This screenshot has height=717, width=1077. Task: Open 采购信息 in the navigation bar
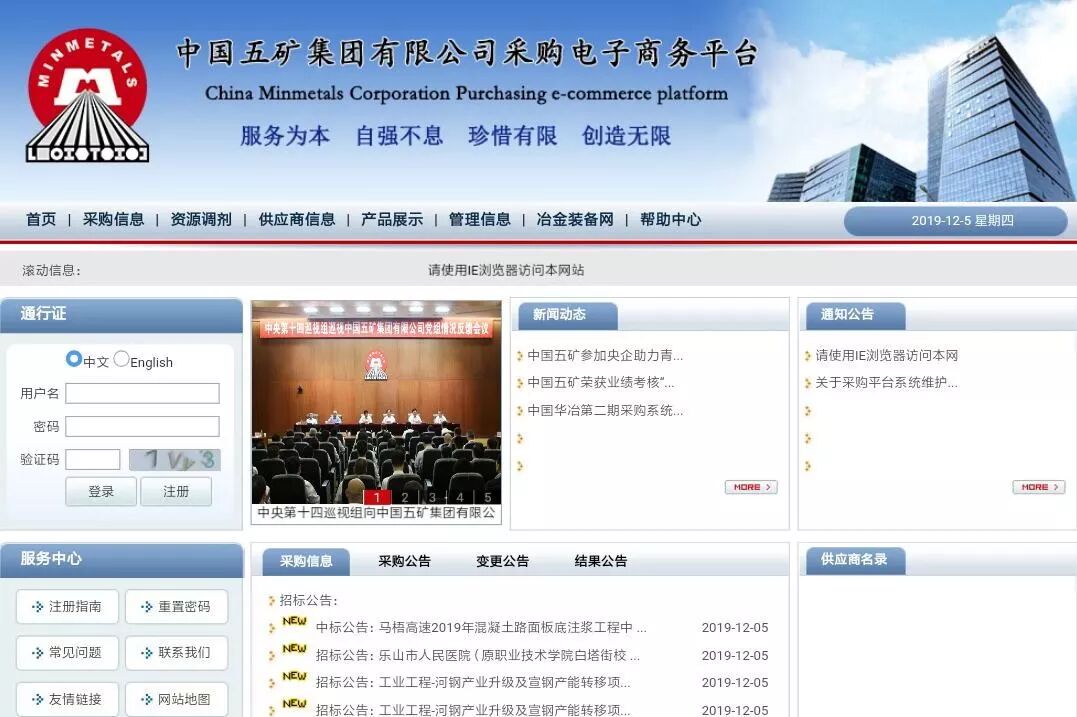click(113, 220)
